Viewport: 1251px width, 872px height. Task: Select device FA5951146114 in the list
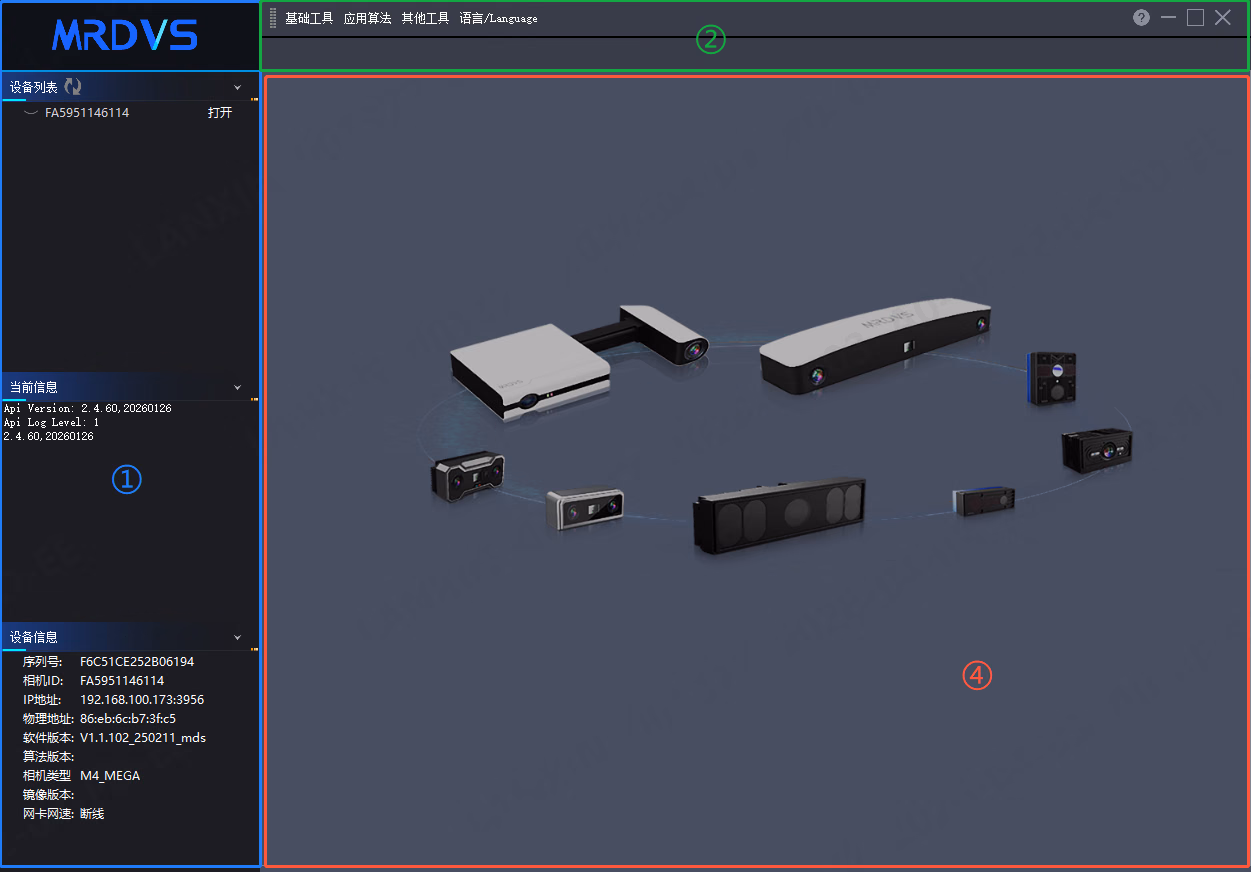click(87, 113)
